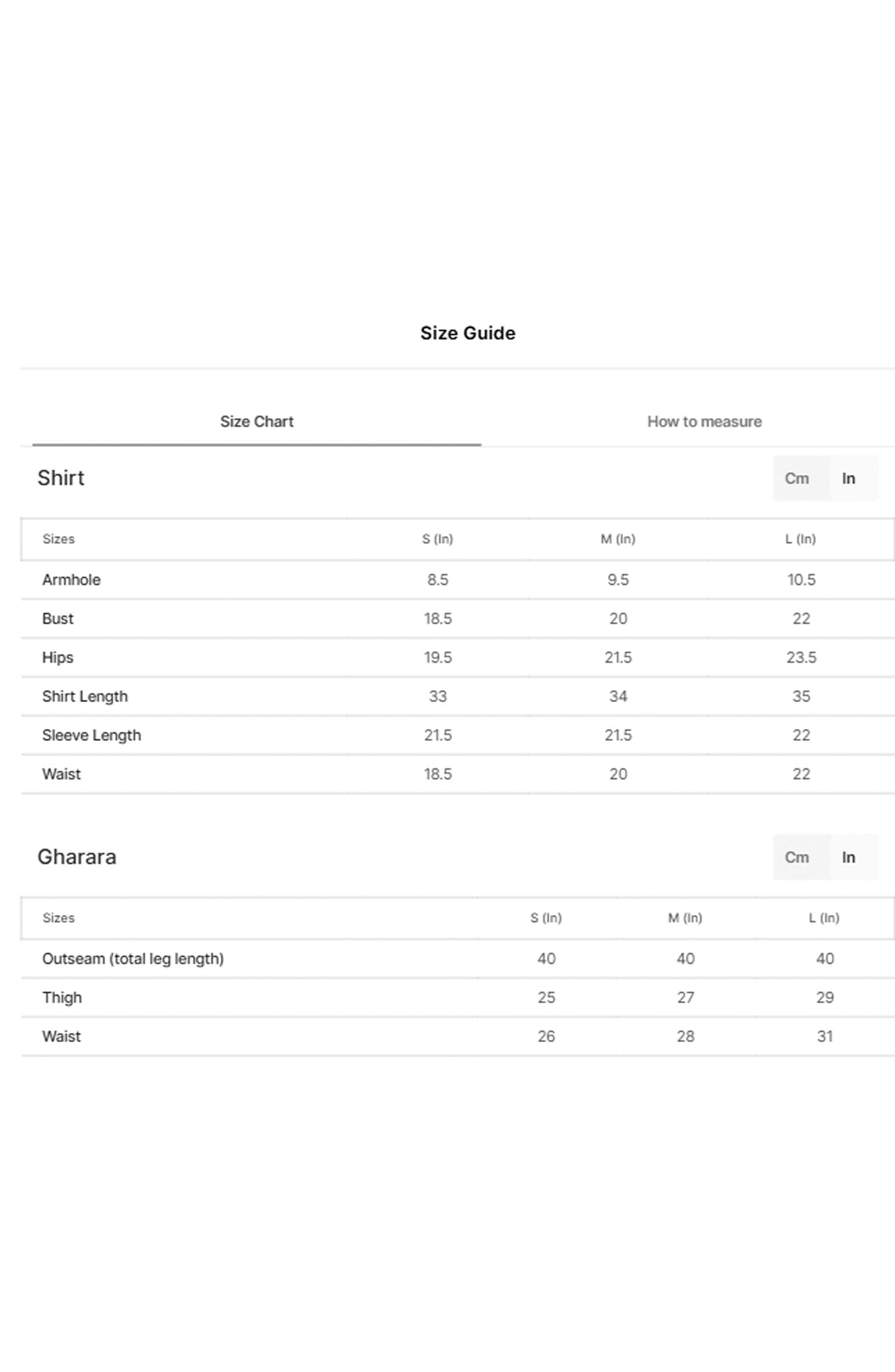Select the Armhole row label

pyautogui.click(x=72, y=580)
